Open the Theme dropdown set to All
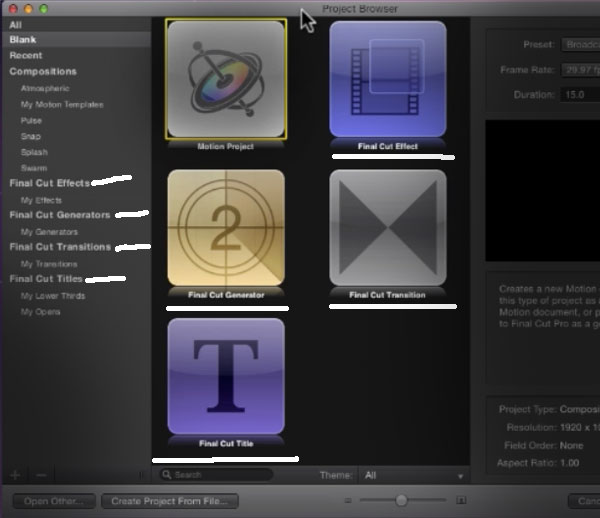Image resolution: width=600 pixels, height=518 pixels. click(413, 476)
